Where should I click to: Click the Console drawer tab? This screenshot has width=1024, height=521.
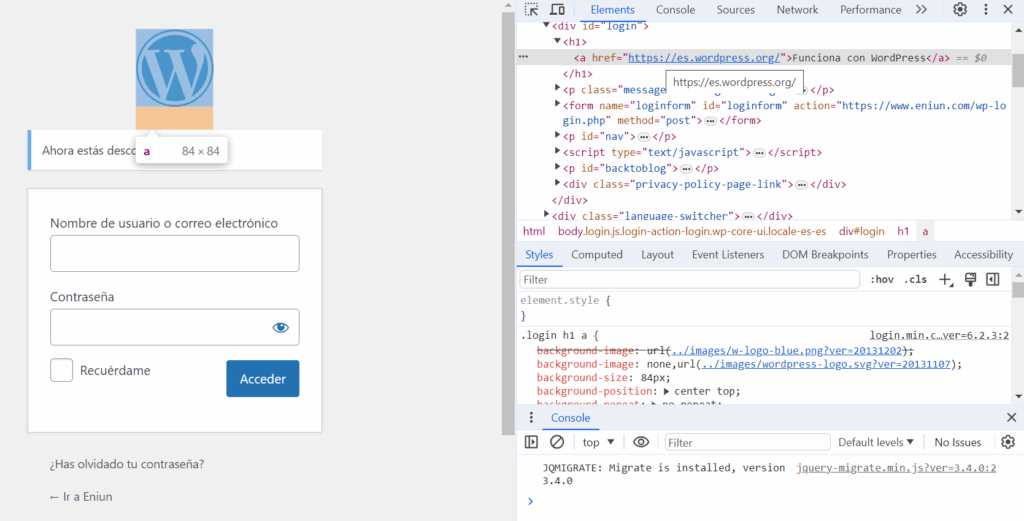tap(571, 418)
